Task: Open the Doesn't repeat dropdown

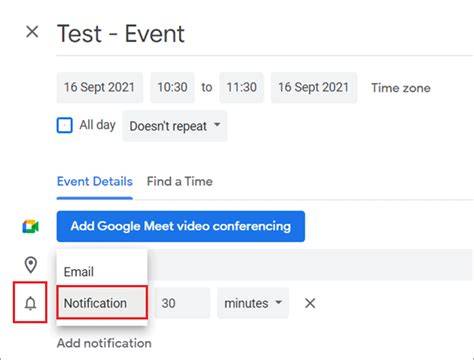Action: pyautogui.click(x=175, y=126)
